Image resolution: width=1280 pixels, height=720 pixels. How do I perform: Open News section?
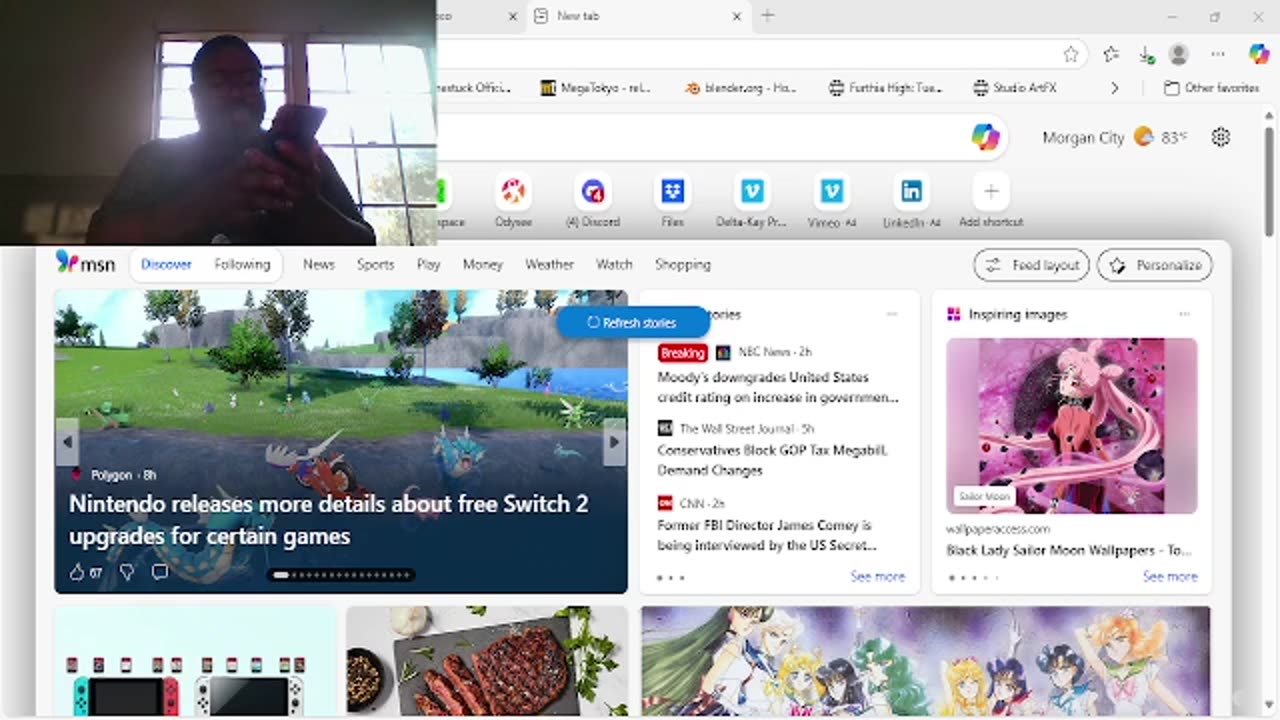coord(319,264)
